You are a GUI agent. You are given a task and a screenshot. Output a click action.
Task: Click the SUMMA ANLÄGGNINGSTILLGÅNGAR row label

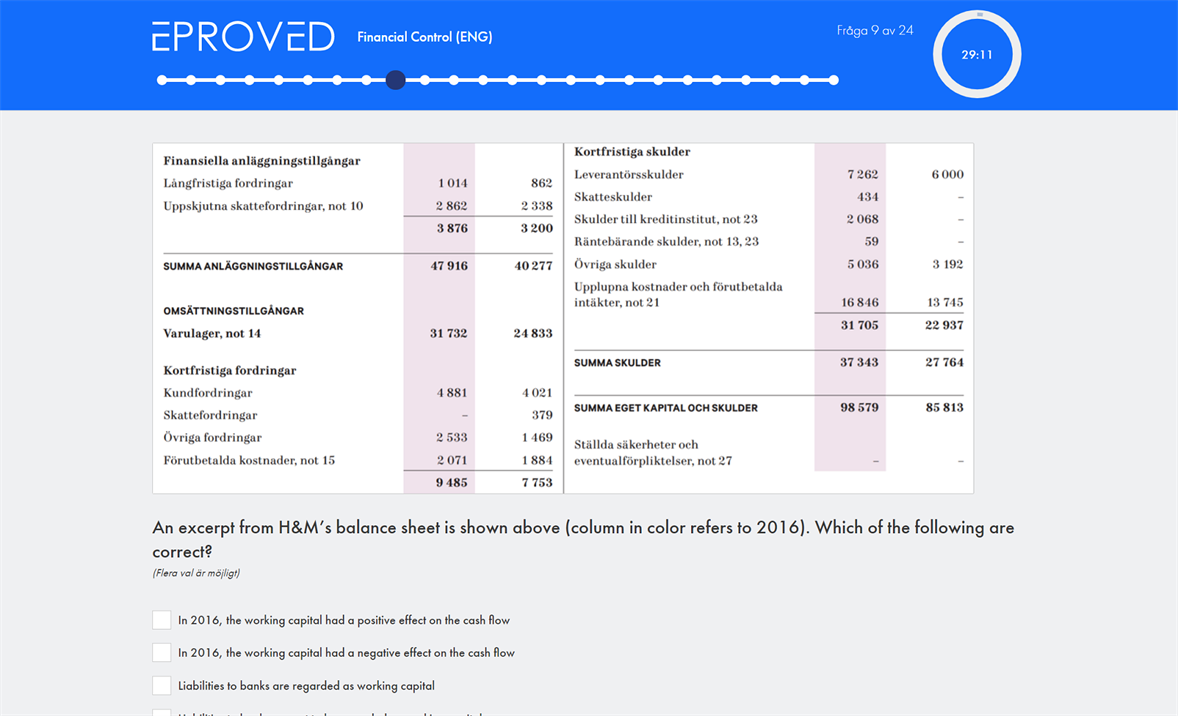[x=253, y=266]
